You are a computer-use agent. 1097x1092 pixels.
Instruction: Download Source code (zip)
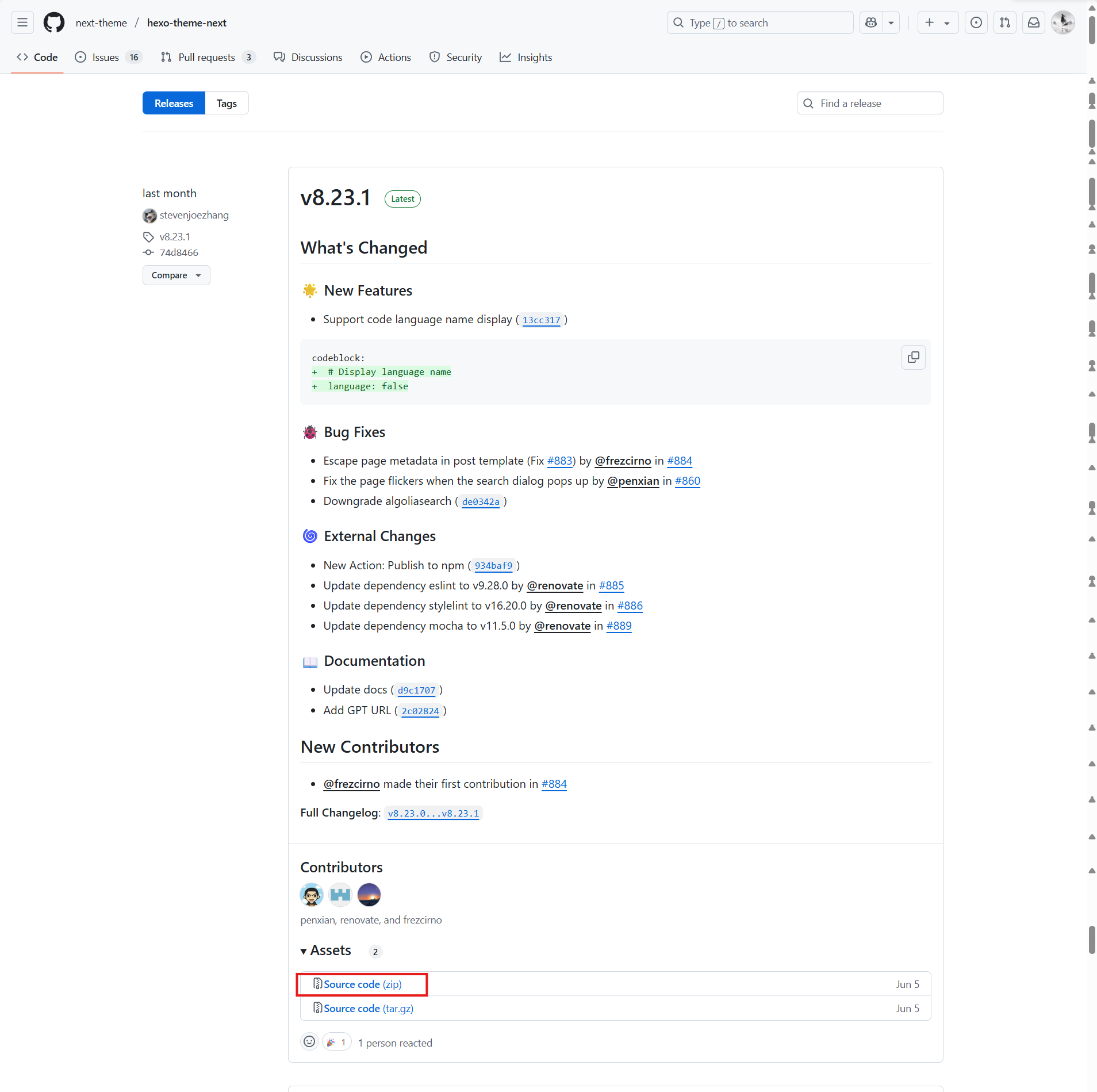click(362, 984)
